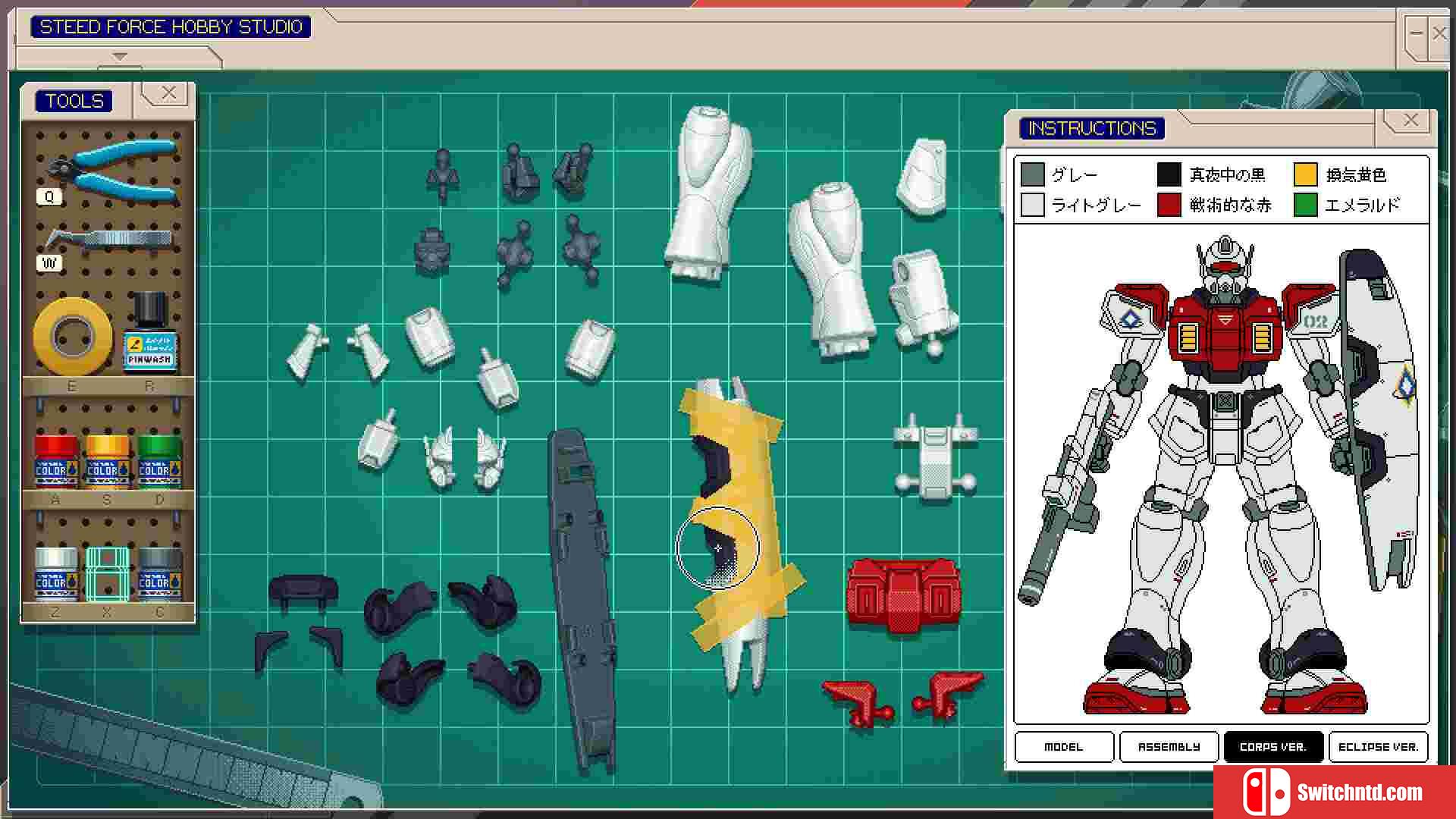Close the Tools panel
The height and width of the screenshot is (819, 1456).
click(x=168, y=93)
